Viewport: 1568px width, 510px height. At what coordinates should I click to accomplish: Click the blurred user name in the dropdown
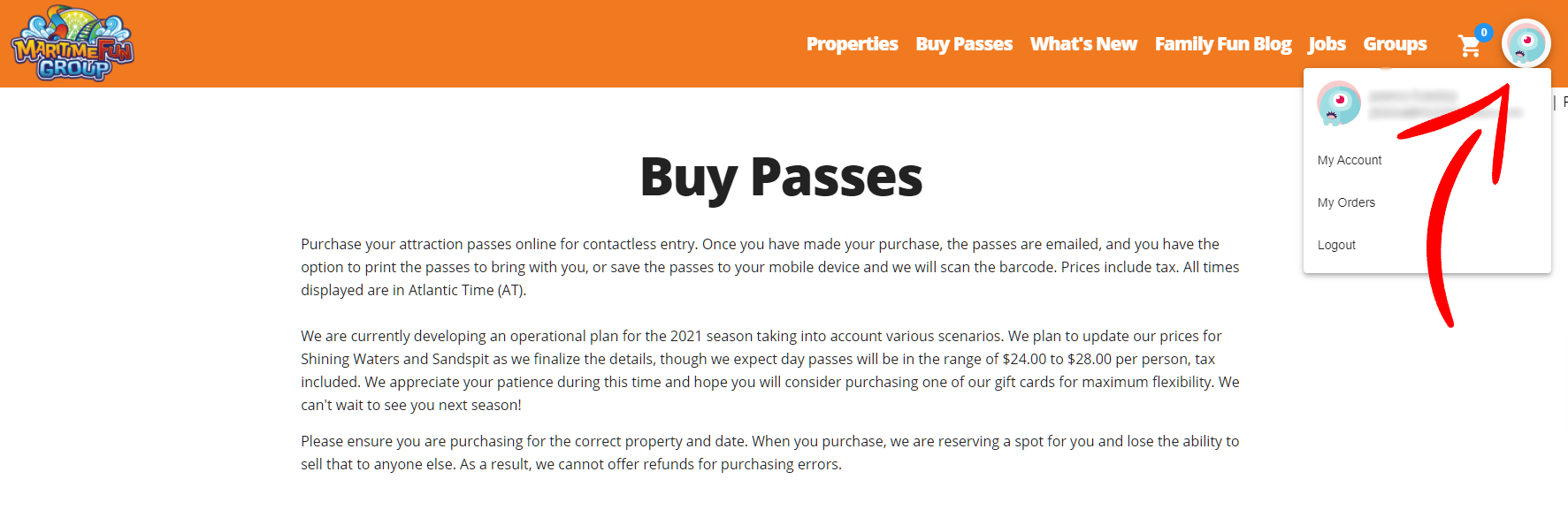coord(1412,95)
